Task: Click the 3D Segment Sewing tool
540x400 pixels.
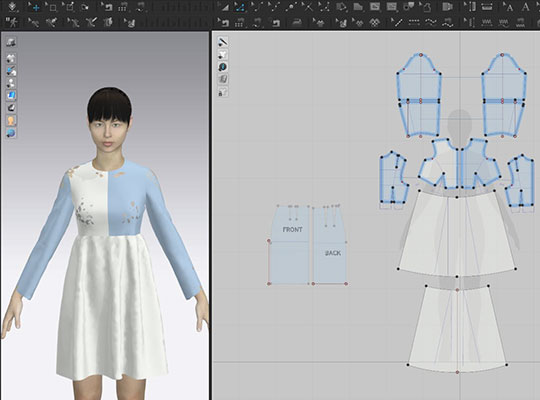Action: (123, 7)
